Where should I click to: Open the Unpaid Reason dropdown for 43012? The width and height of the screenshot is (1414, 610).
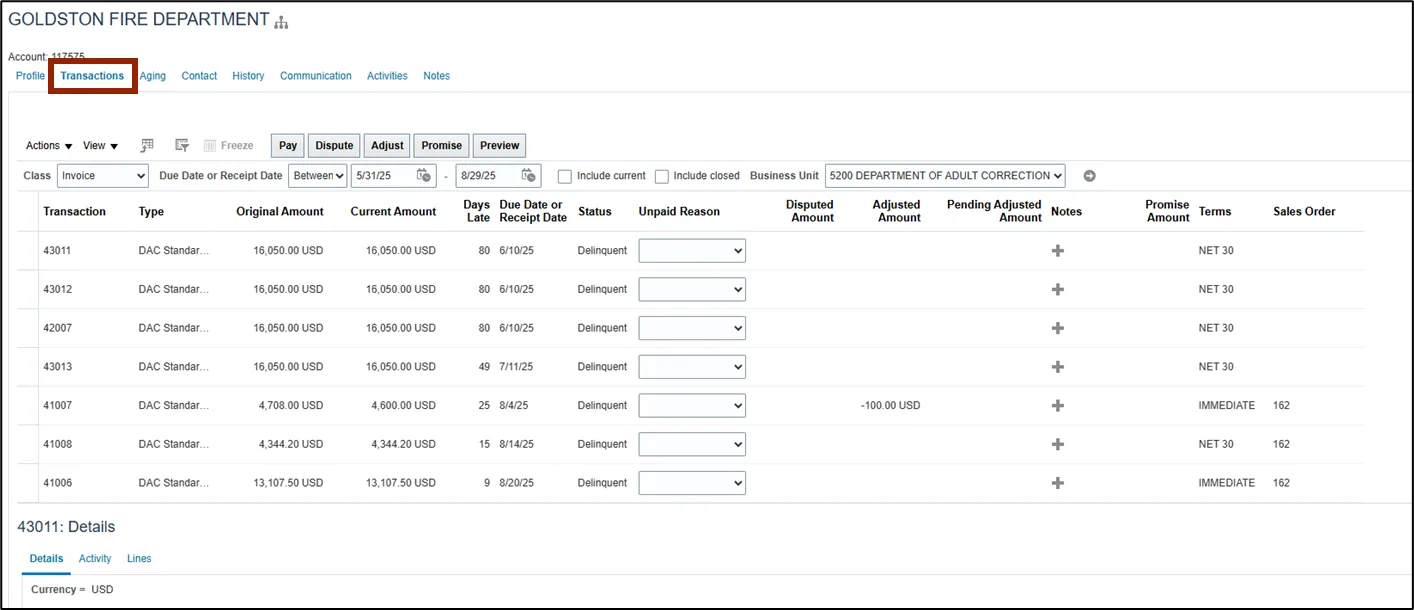[x=692, y=290]
